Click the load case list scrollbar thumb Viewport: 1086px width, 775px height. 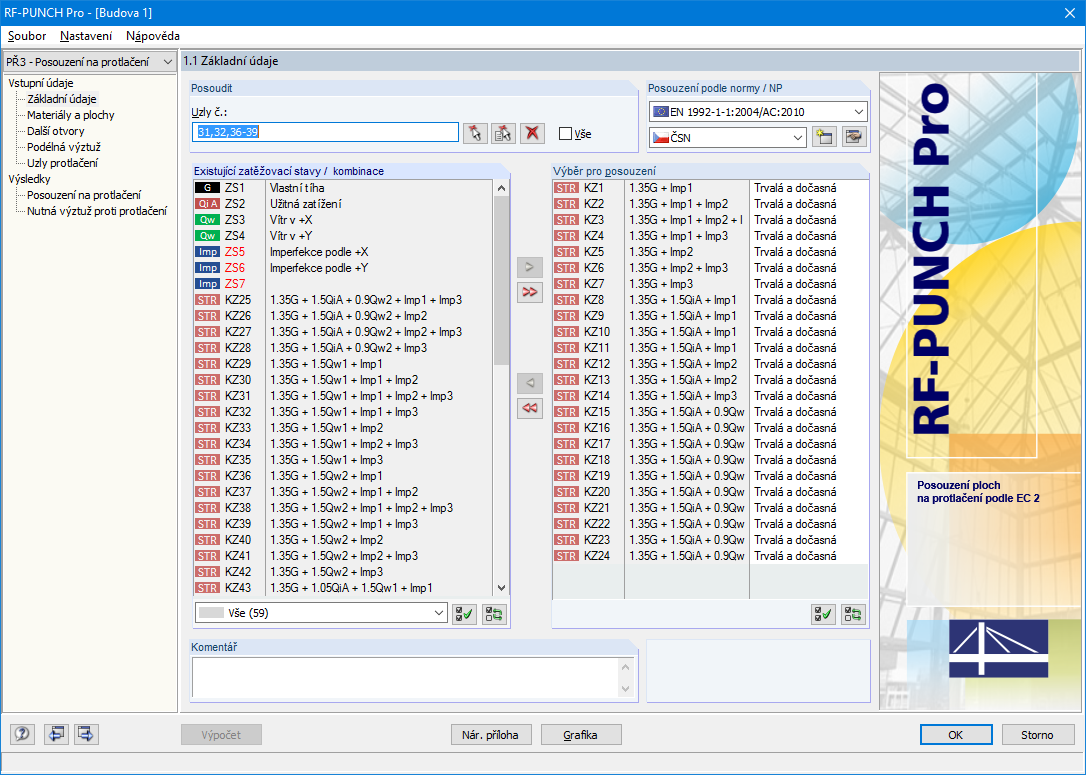pyautogui.click(x=501, y=280)
